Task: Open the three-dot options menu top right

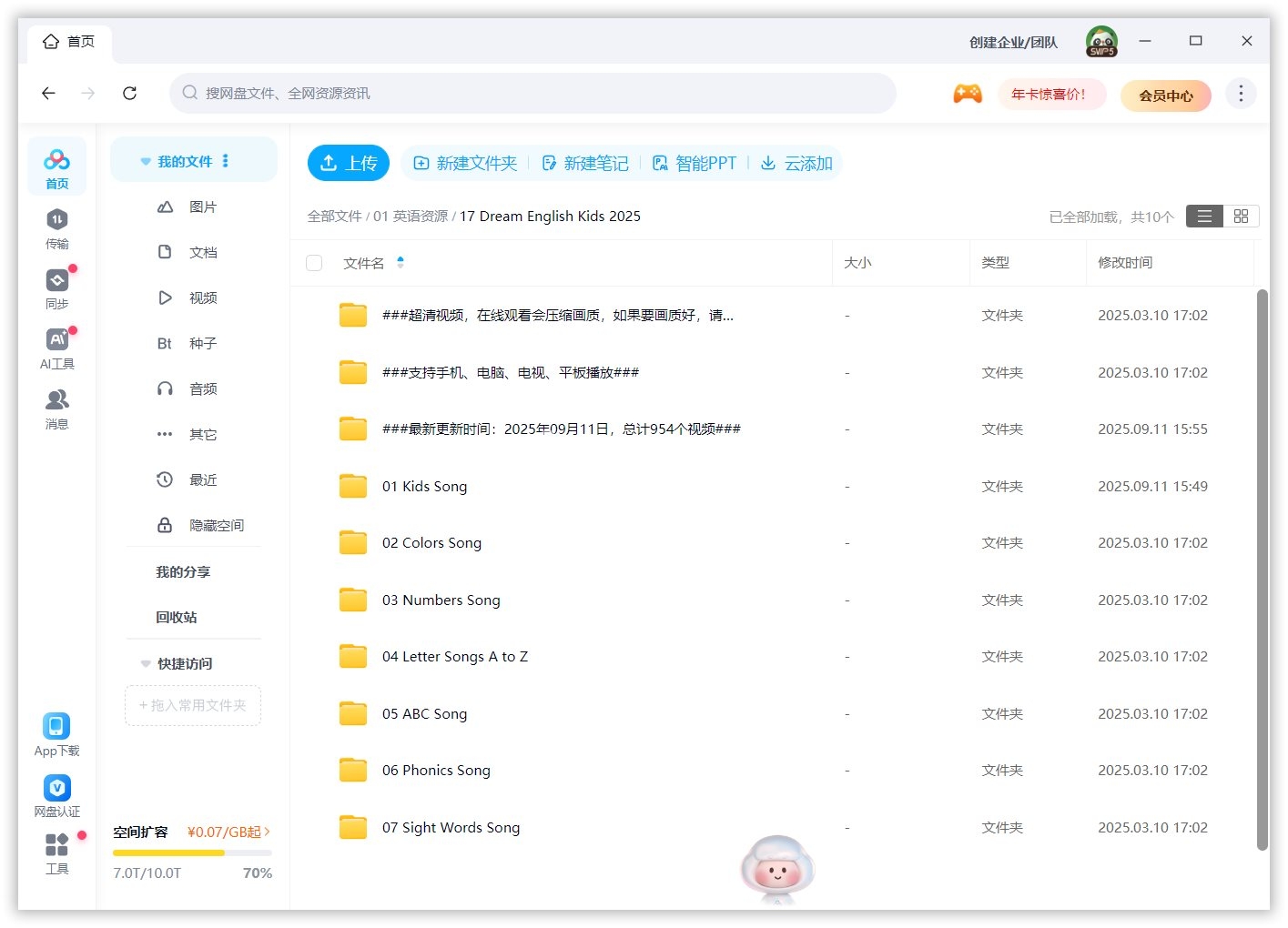Action: (1240, 93)
